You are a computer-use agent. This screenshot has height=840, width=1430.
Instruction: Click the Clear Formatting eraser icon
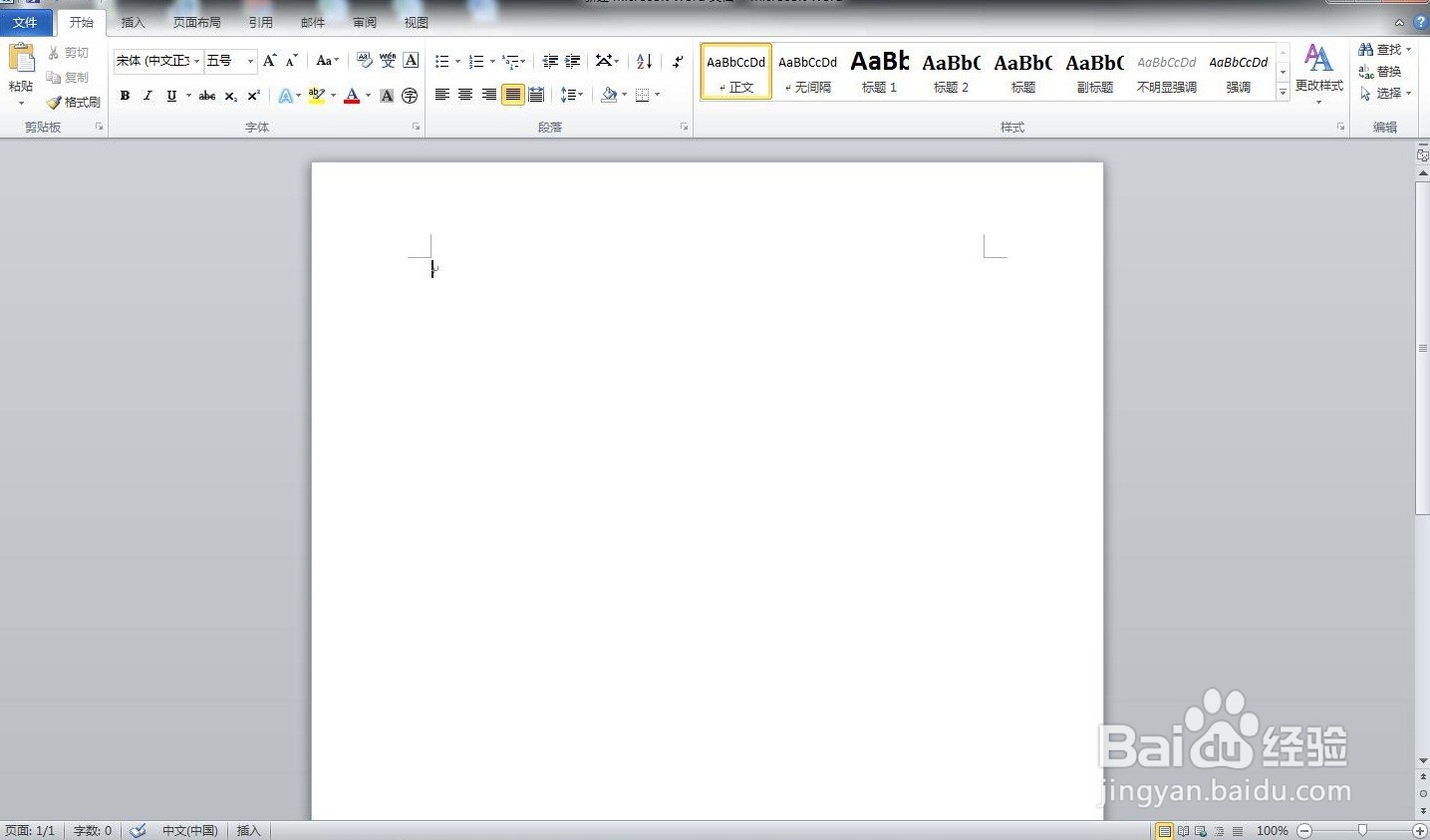click(364, 61)
